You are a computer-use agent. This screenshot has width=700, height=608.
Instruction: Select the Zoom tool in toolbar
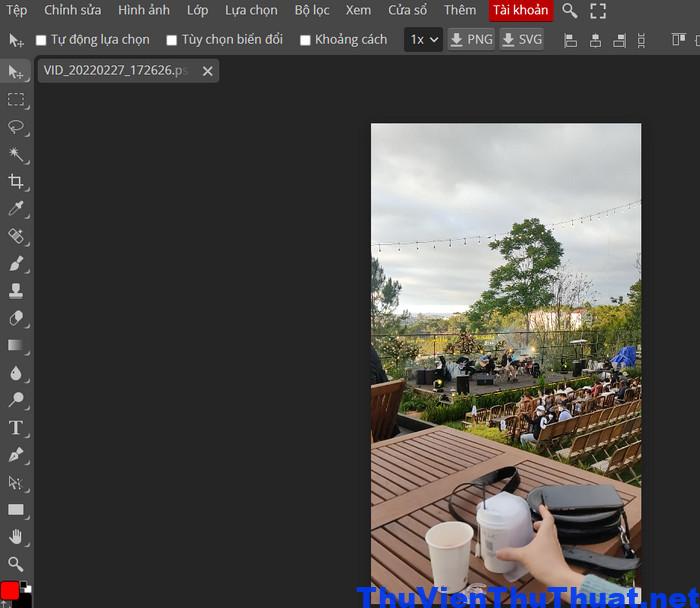(x=16, y=564)
